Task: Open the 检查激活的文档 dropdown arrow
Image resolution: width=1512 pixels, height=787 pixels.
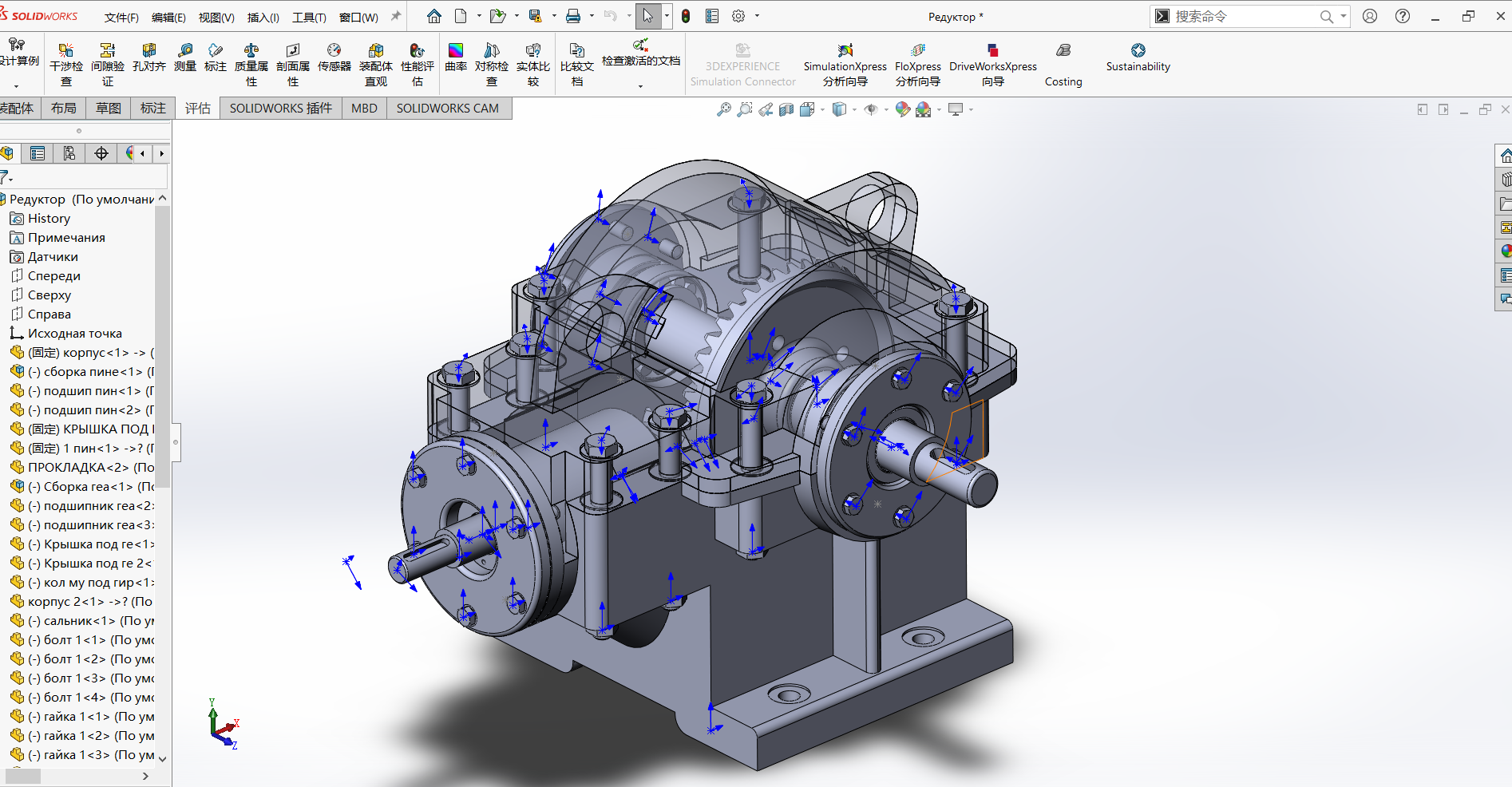Action: pos(640,85)
